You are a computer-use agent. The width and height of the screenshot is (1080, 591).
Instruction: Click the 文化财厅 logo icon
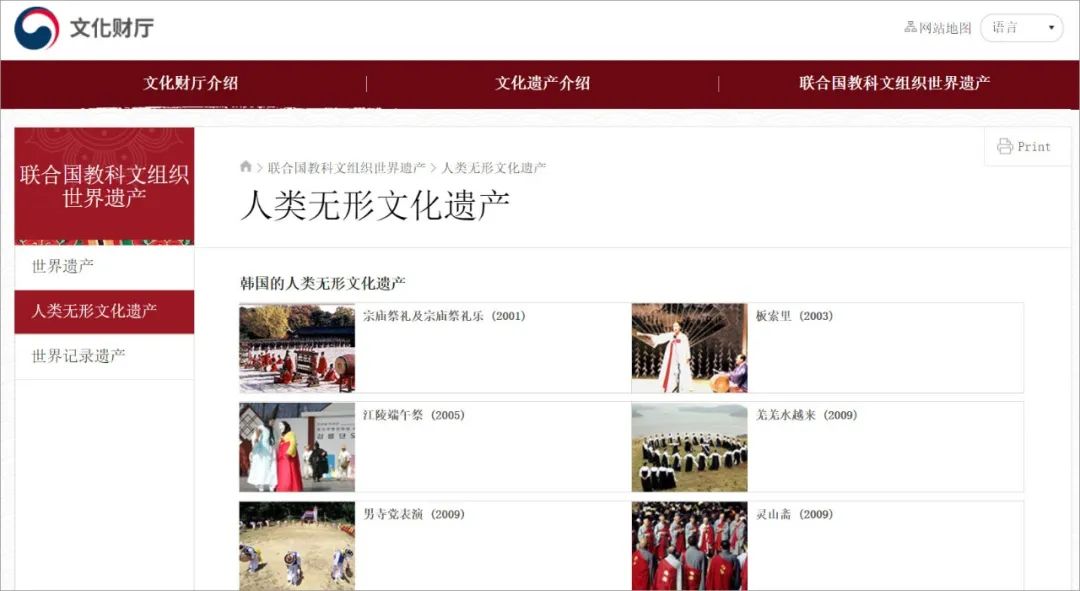tap(34, 26)
